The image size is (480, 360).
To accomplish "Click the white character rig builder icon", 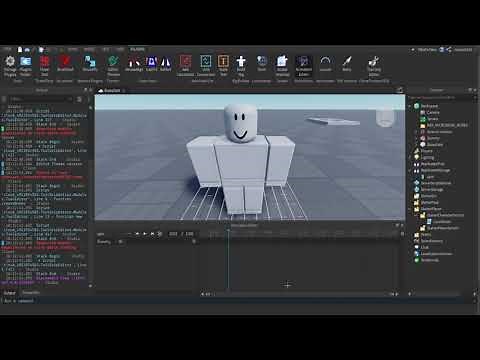I will point(241,62).
